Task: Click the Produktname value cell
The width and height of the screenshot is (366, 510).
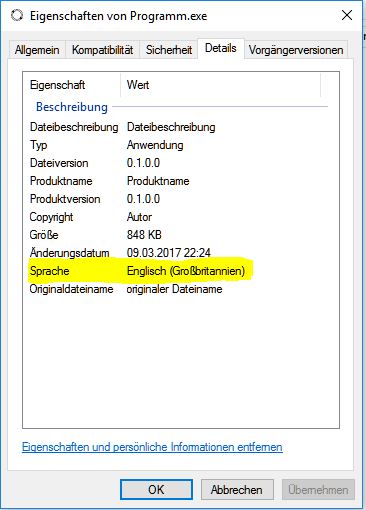Action: point(158,181)
